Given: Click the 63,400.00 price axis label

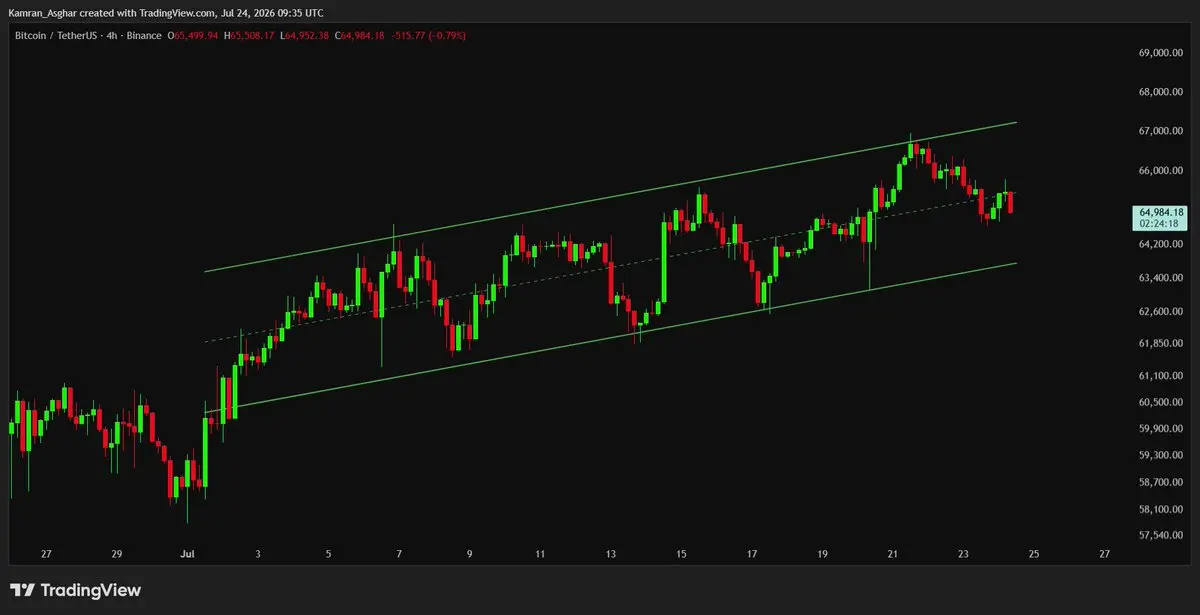Looking at the screenshot, I should (x=1162, y=278).
